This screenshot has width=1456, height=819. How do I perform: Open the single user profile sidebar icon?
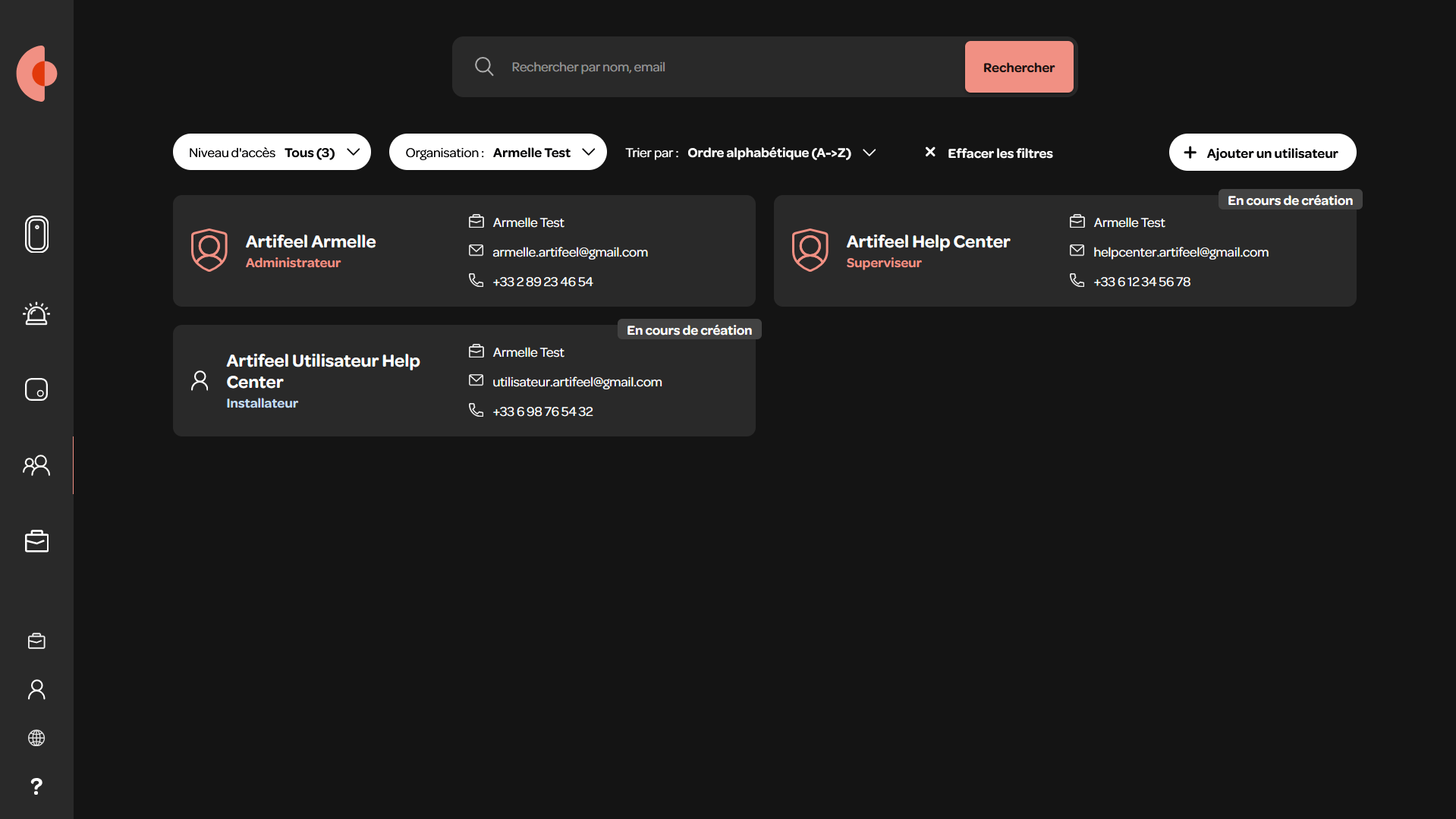pyautogui.click(x=36, y=689)
